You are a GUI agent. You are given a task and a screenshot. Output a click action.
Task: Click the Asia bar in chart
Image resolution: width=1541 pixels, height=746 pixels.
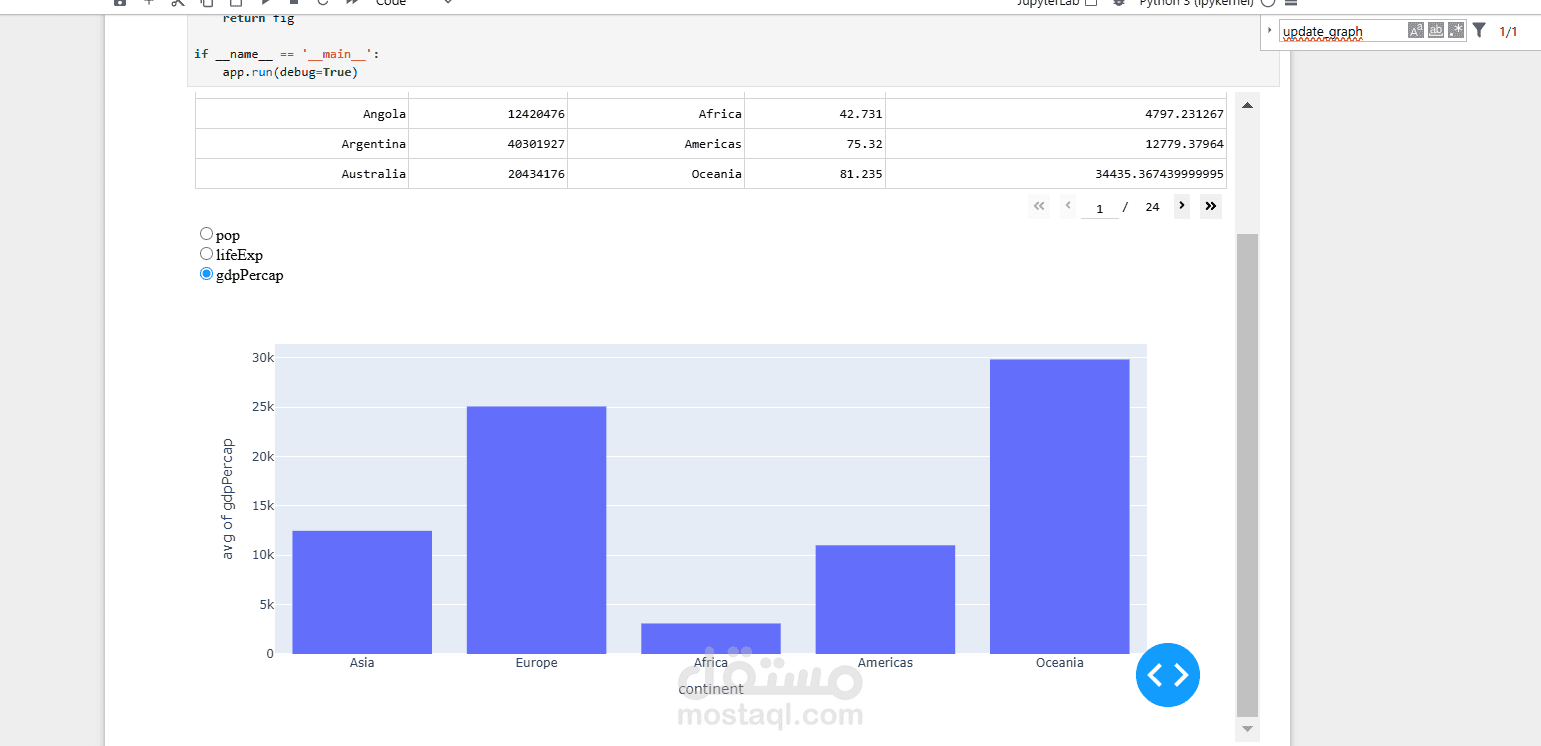point(362,592)
